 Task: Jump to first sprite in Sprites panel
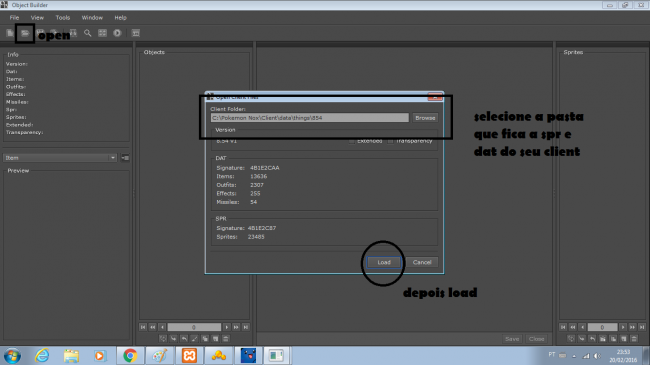click(563, 327)
